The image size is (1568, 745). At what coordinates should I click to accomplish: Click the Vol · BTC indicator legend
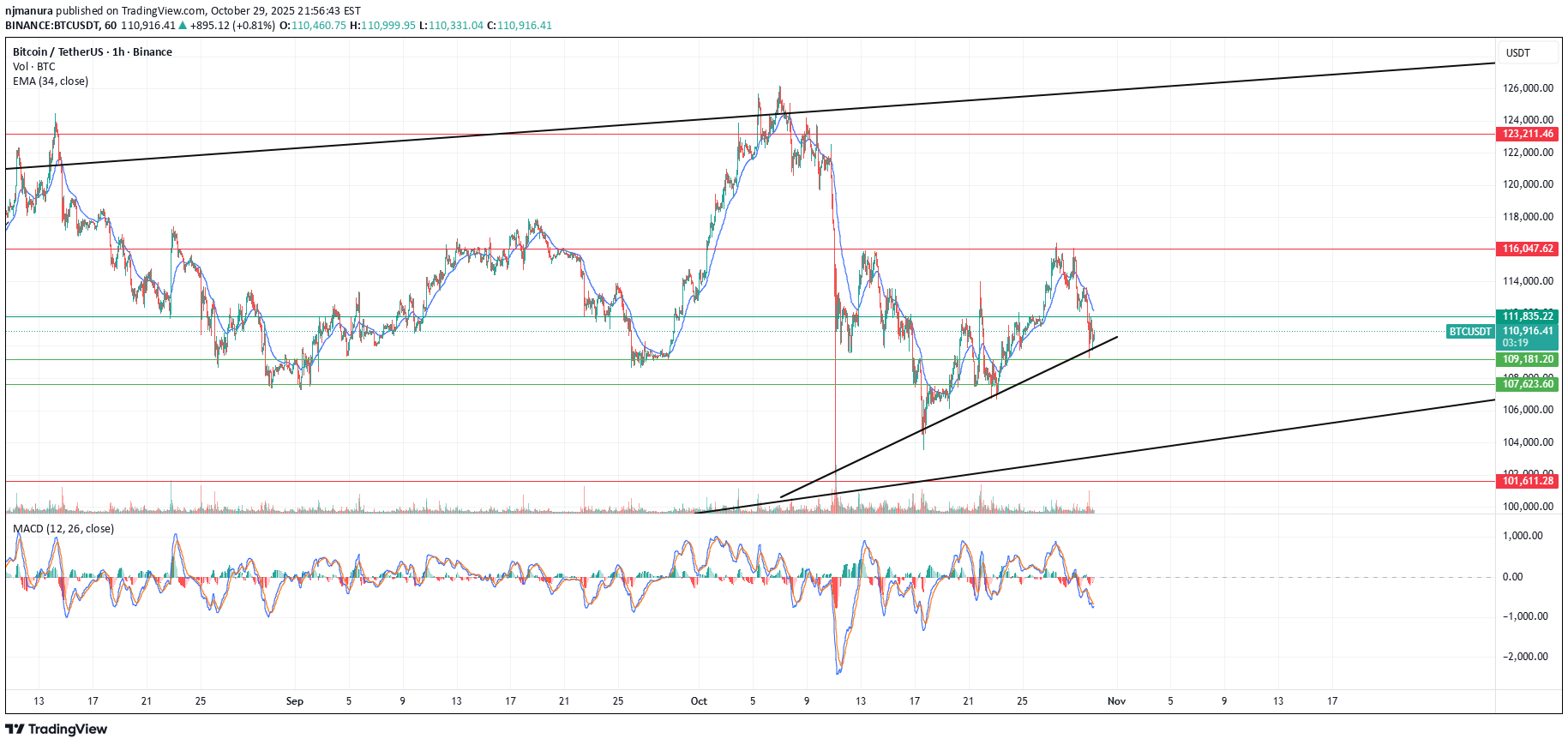34,67
